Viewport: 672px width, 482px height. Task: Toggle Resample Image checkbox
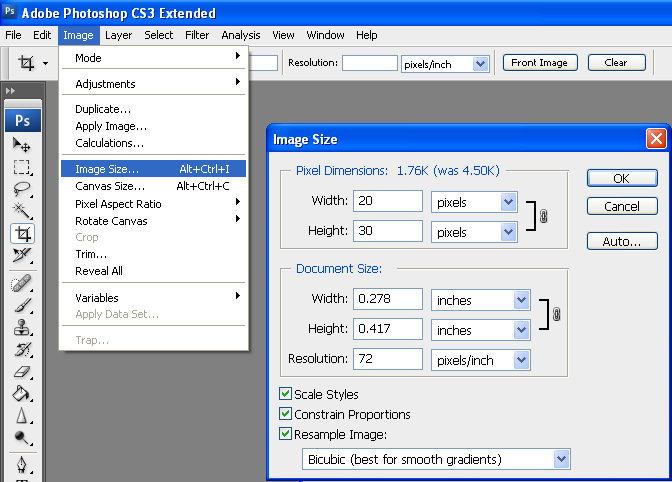click(x=285, y=434)
